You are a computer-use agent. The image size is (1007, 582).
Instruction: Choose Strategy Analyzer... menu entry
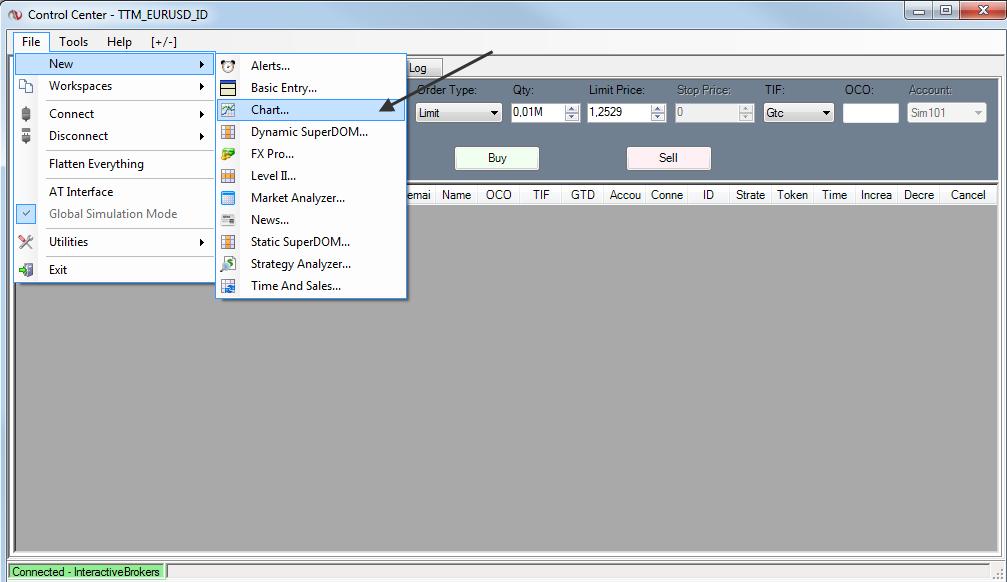tap(301, 263)
